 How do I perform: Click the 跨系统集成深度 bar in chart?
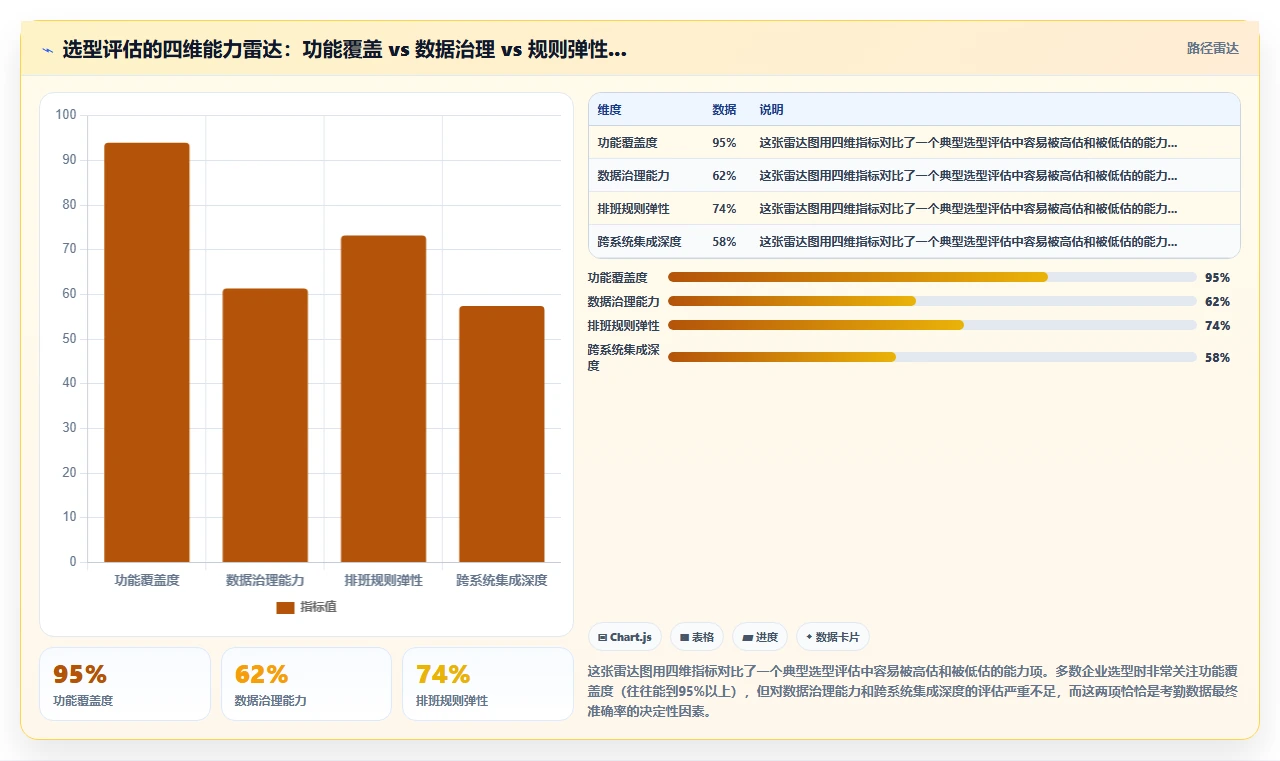click(501, 434)
